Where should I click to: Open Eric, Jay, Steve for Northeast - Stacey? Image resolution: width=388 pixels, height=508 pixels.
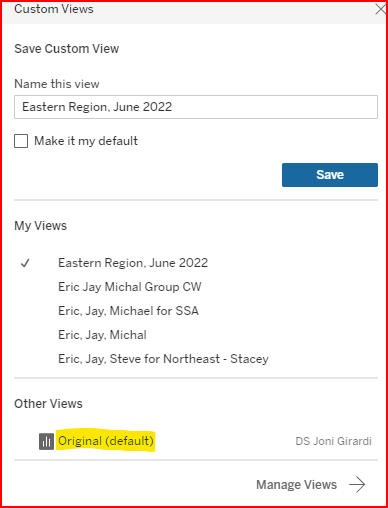[163, 359]
